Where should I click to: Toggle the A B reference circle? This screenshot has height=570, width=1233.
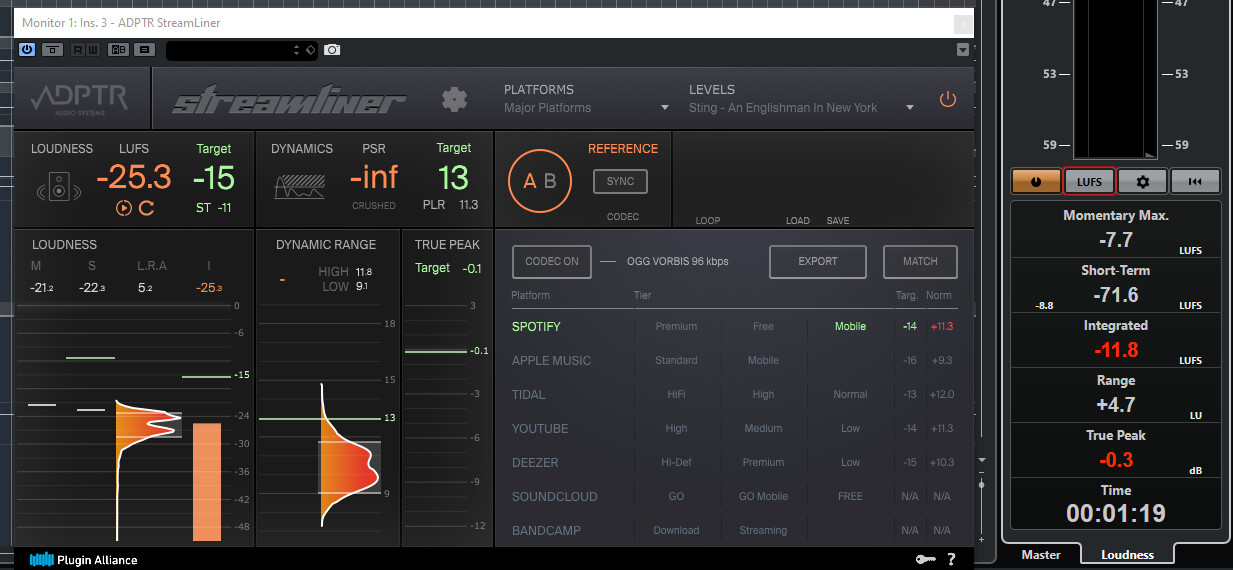[540, 181]
